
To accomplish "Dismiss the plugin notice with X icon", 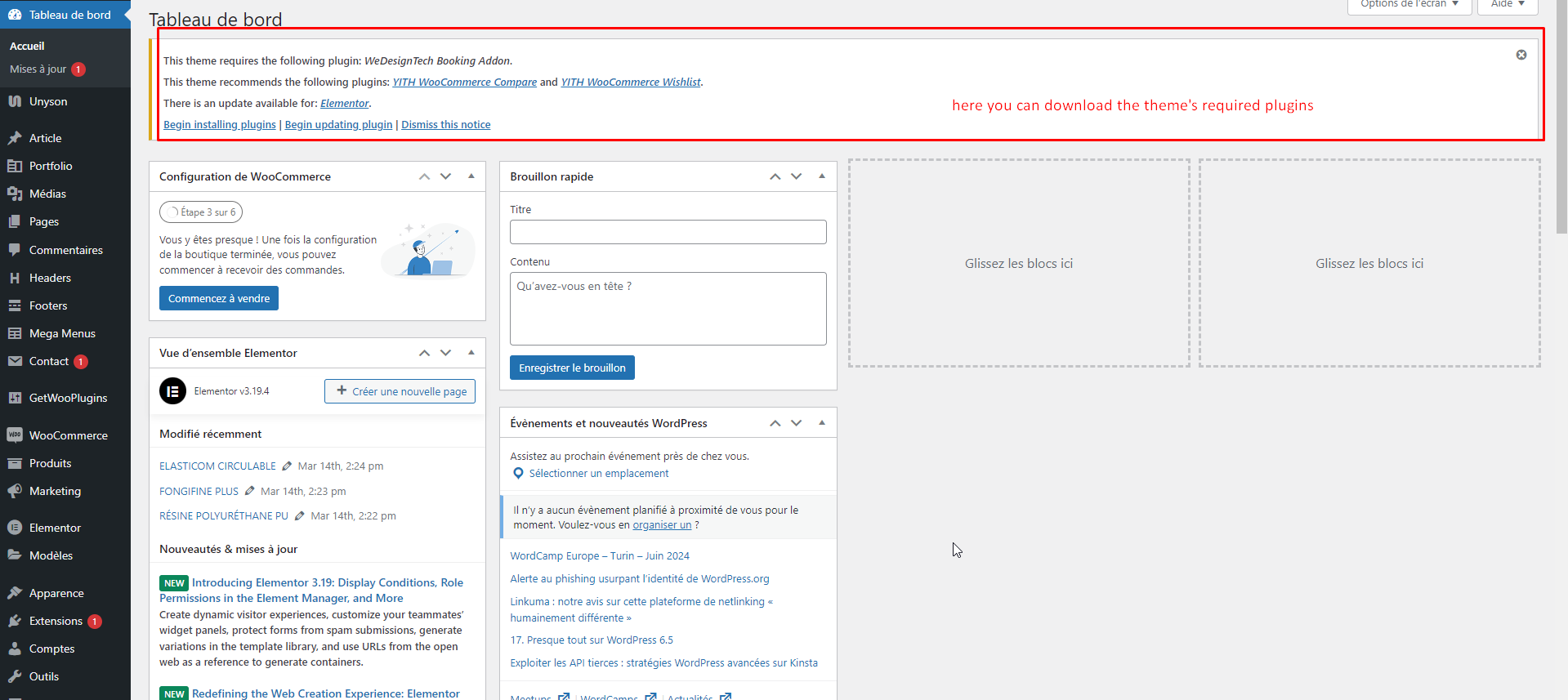I will pos(1521,55).
